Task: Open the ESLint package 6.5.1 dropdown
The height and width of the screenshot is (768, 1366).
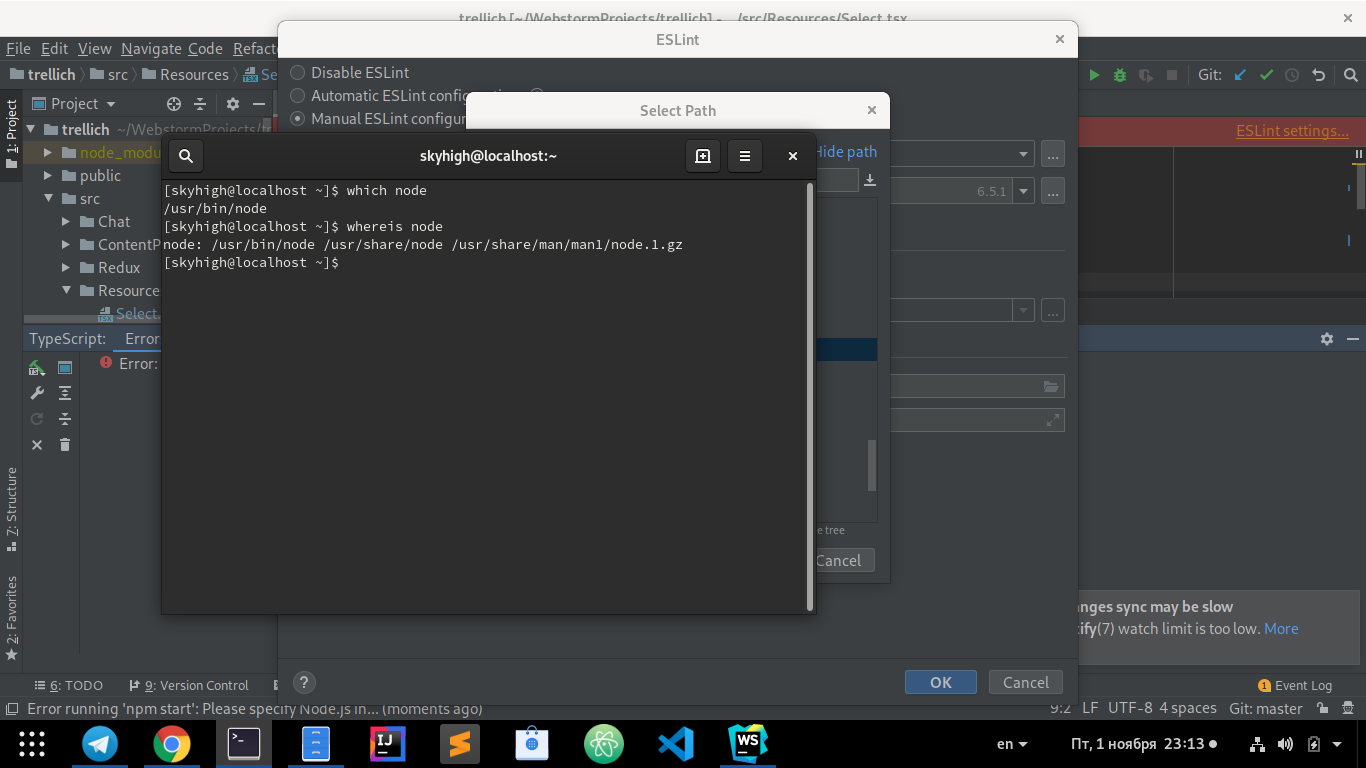Action: (1023, 190)
